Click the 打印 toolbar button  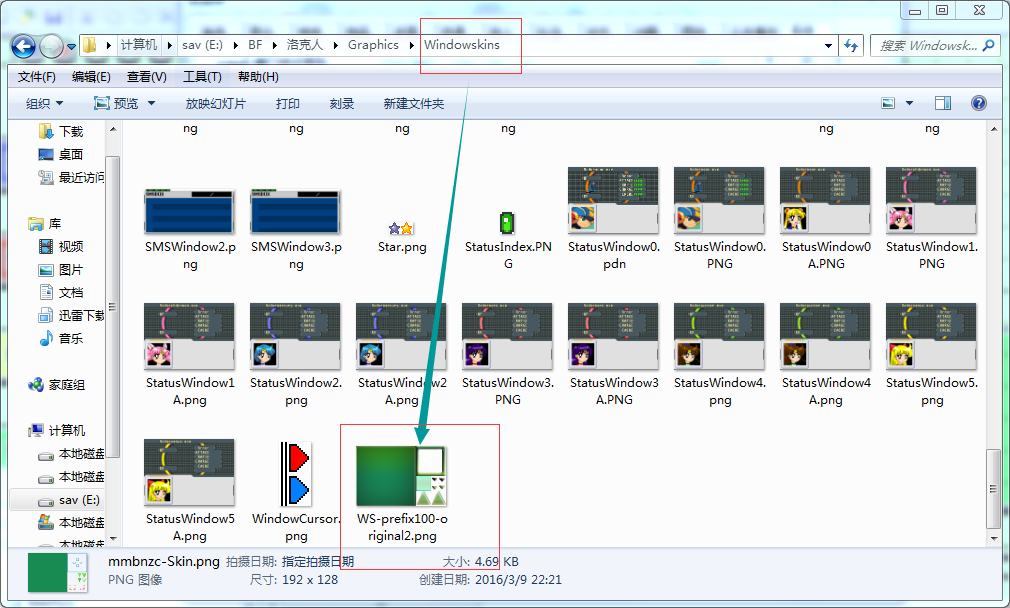pos(288,104)
